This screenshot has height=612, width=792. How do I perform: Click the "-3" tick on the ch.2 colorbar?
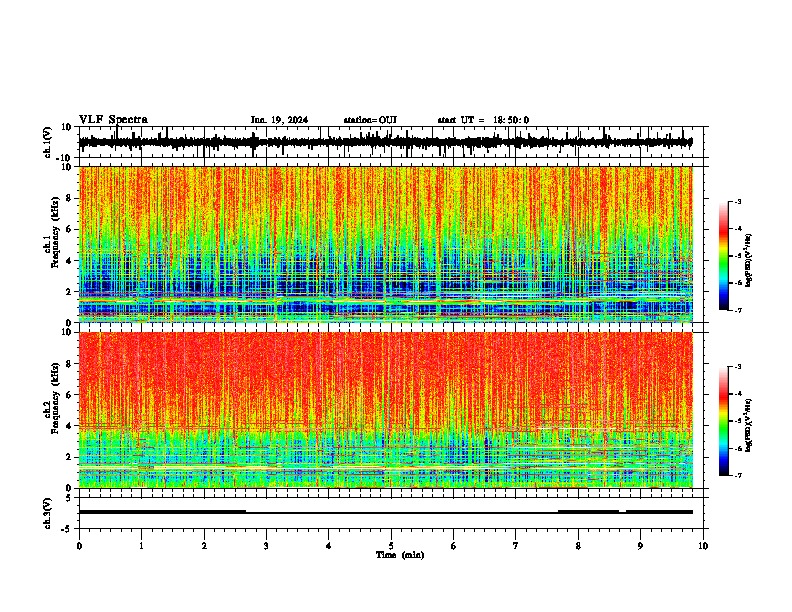click(738, 367)
